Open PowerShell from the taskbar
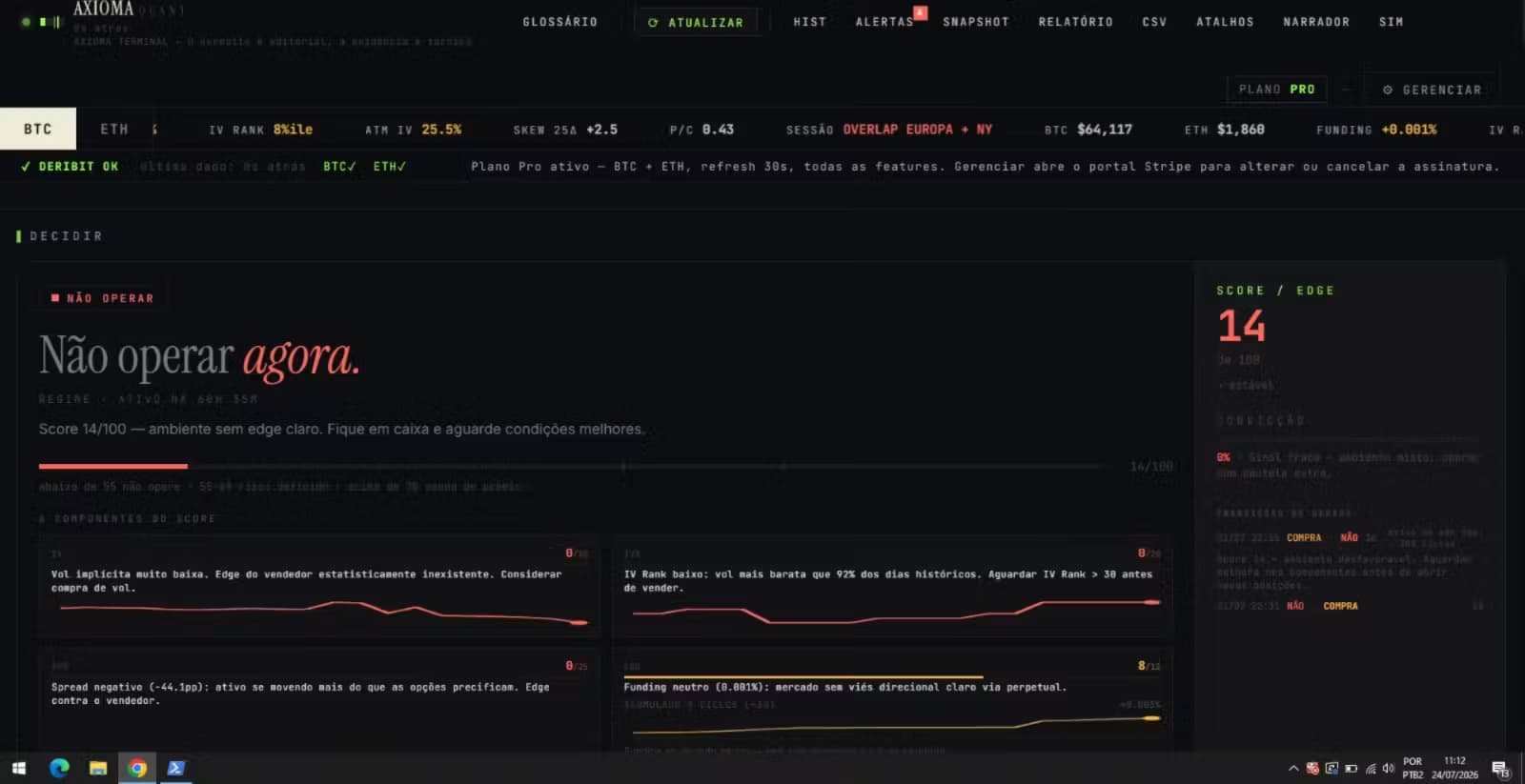Screen dimensions: 1525x784 tap(176, 768)
